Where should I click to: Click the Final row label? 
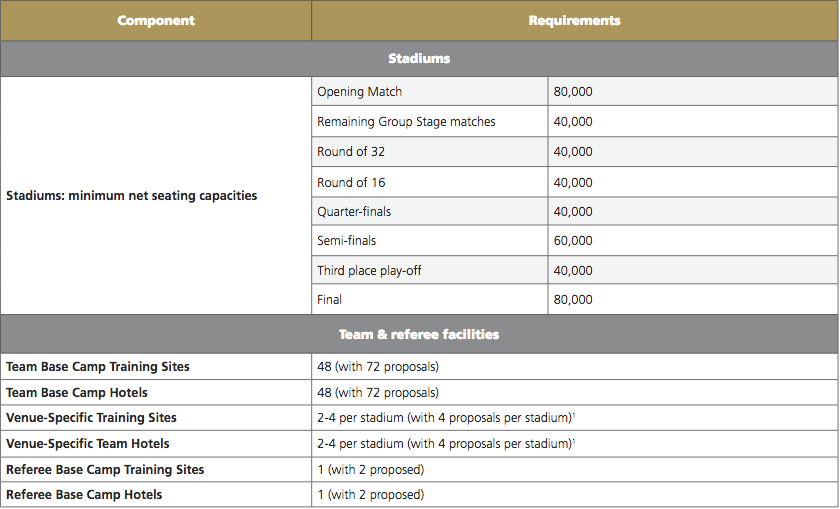coord(330,299)
